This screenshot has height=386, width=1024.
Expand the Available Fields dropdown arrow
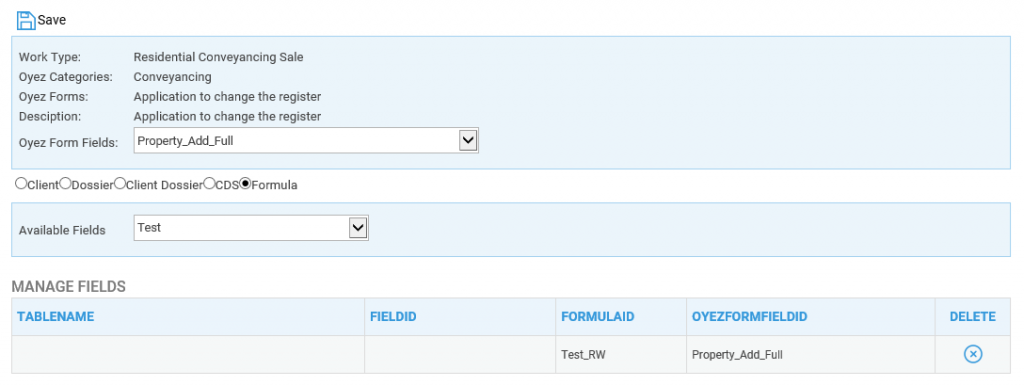tap(358, 228)
